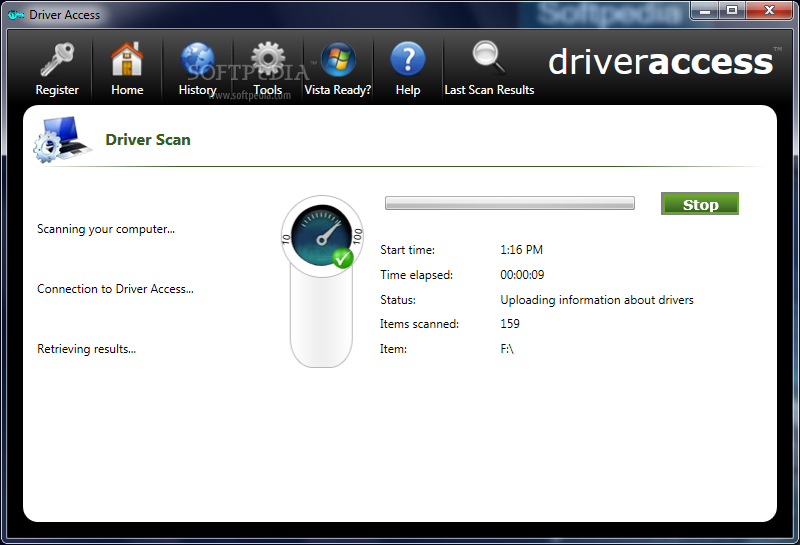Click the 'Start time:' label
The image size is (800, 545).
407,250
